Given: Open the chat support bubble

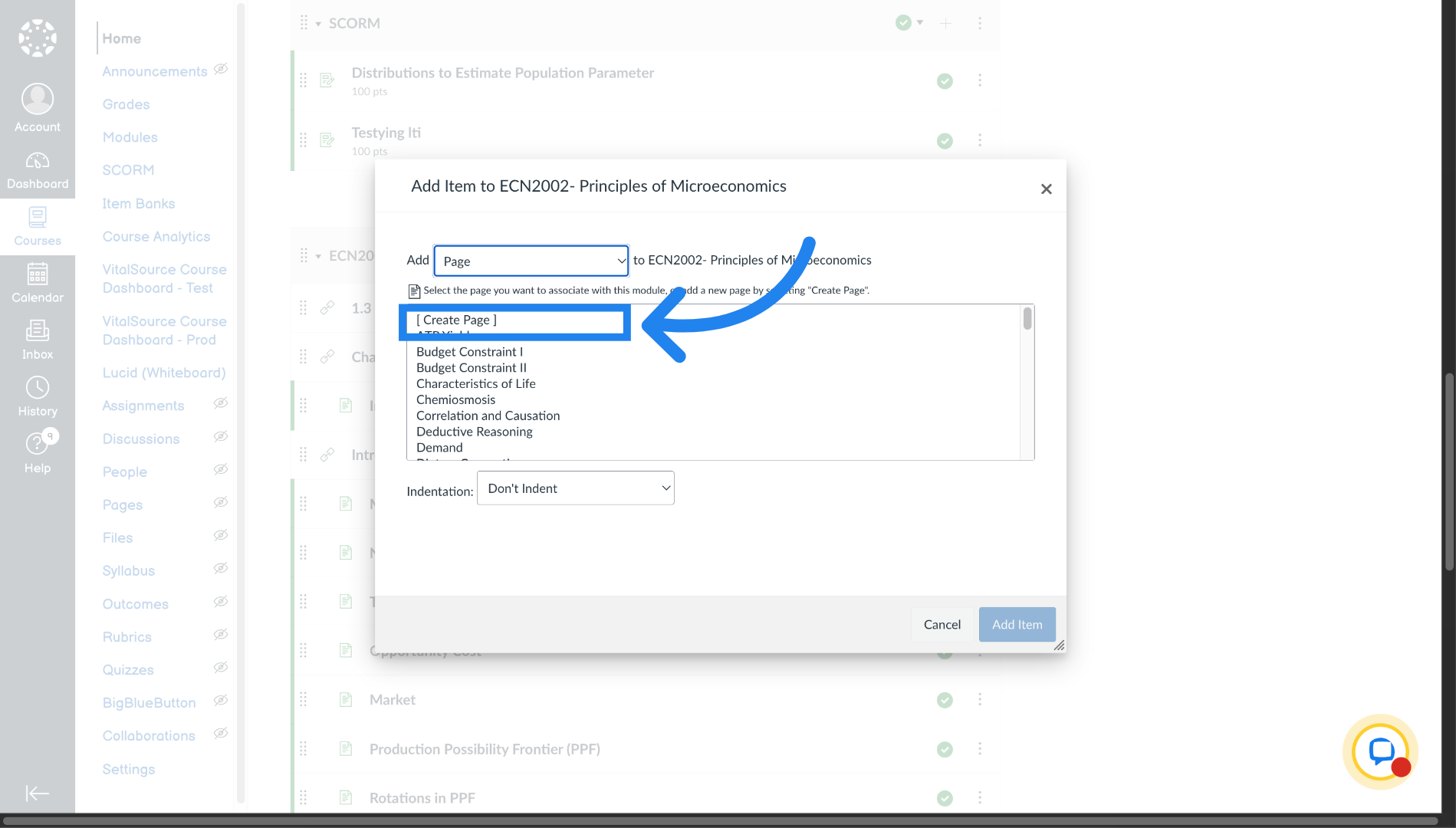Looking at the screenshot, I should 1381,752.
